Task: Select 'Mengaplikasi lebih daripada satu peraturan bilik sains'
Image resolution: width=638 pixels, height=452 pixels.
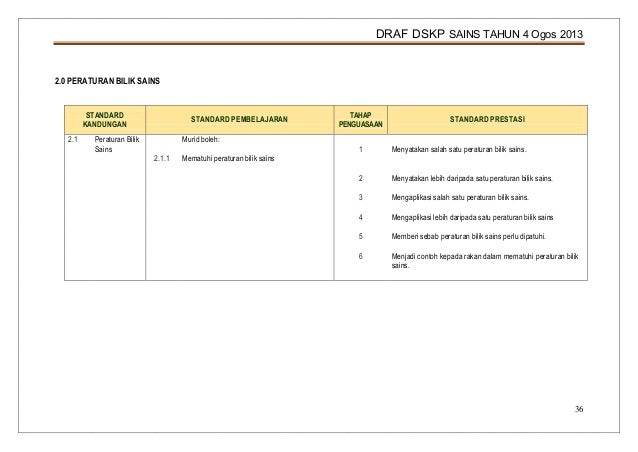Action: [x=472, y=217]
